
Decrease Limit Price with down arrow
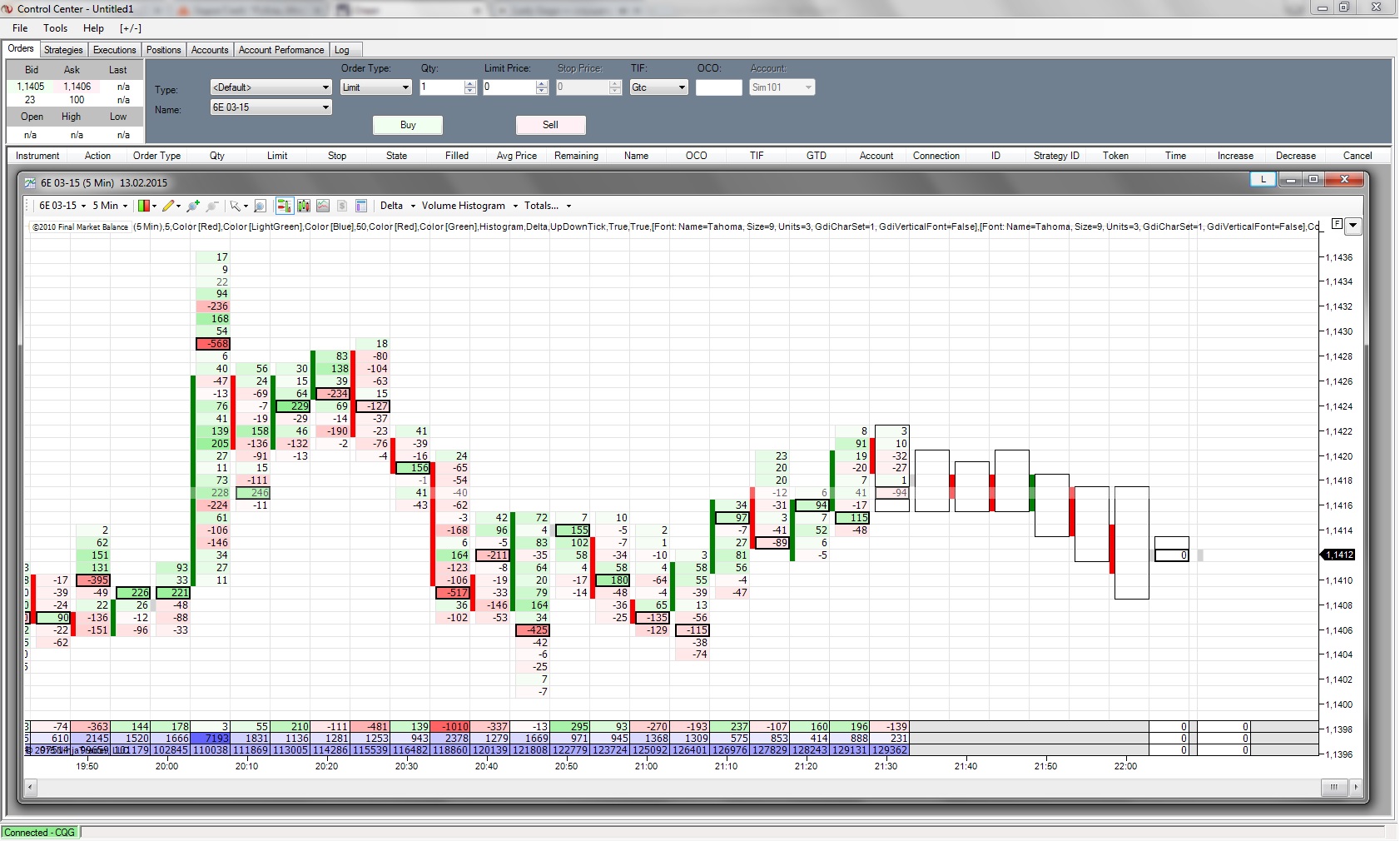coord(542,91)
